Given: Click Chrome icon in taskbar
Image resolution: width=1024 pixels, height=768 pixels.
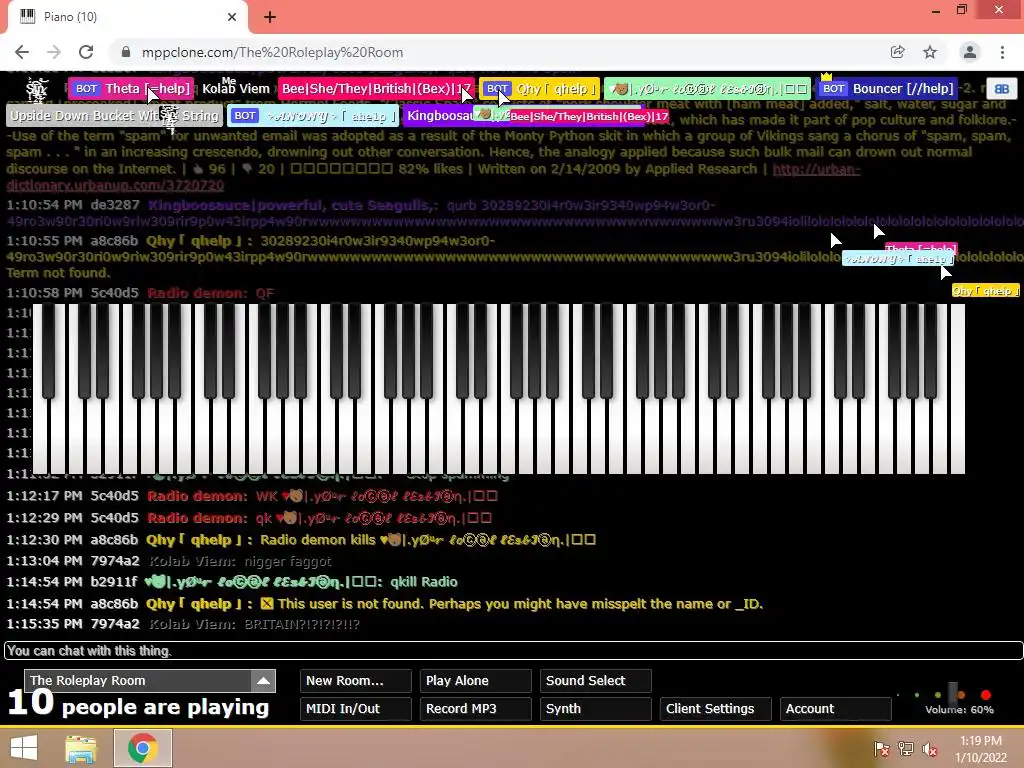Looking at the screenshot, I should [143, 748].
